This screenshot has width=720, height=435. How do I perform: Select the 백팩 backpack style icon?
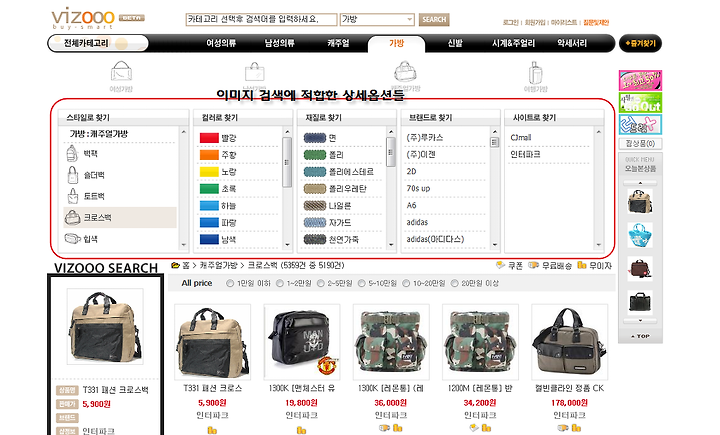(x=72, y=153)
